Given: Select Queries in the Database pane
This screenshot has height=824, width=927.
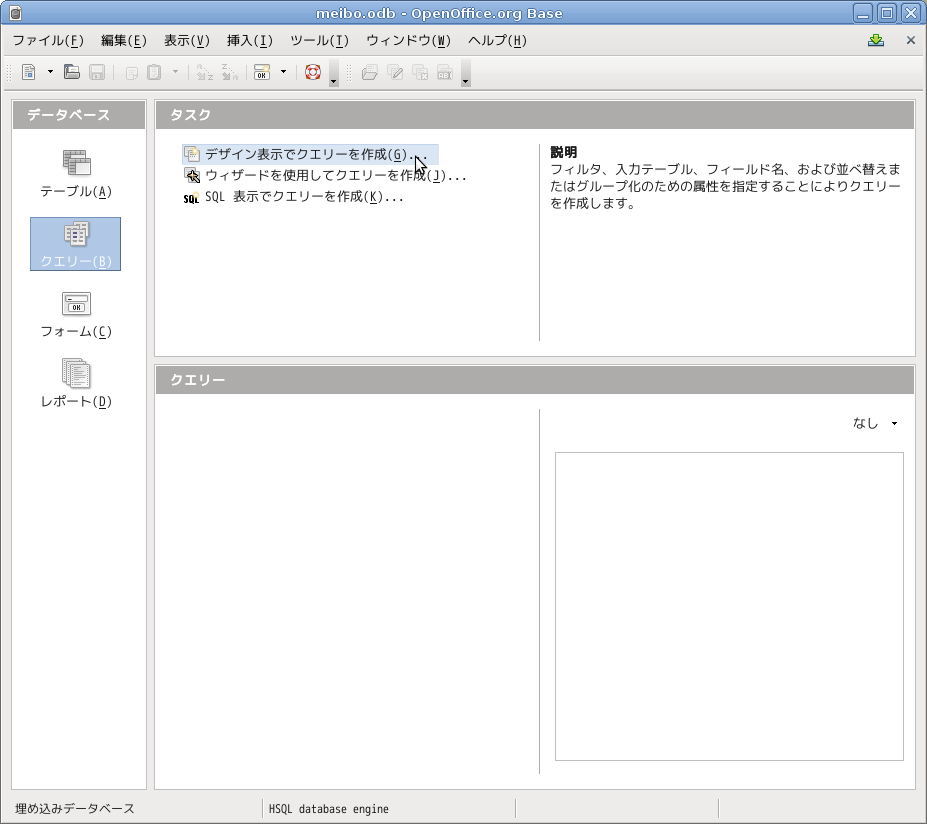Looking at the screenshot, I should click(x=76, y=244).
